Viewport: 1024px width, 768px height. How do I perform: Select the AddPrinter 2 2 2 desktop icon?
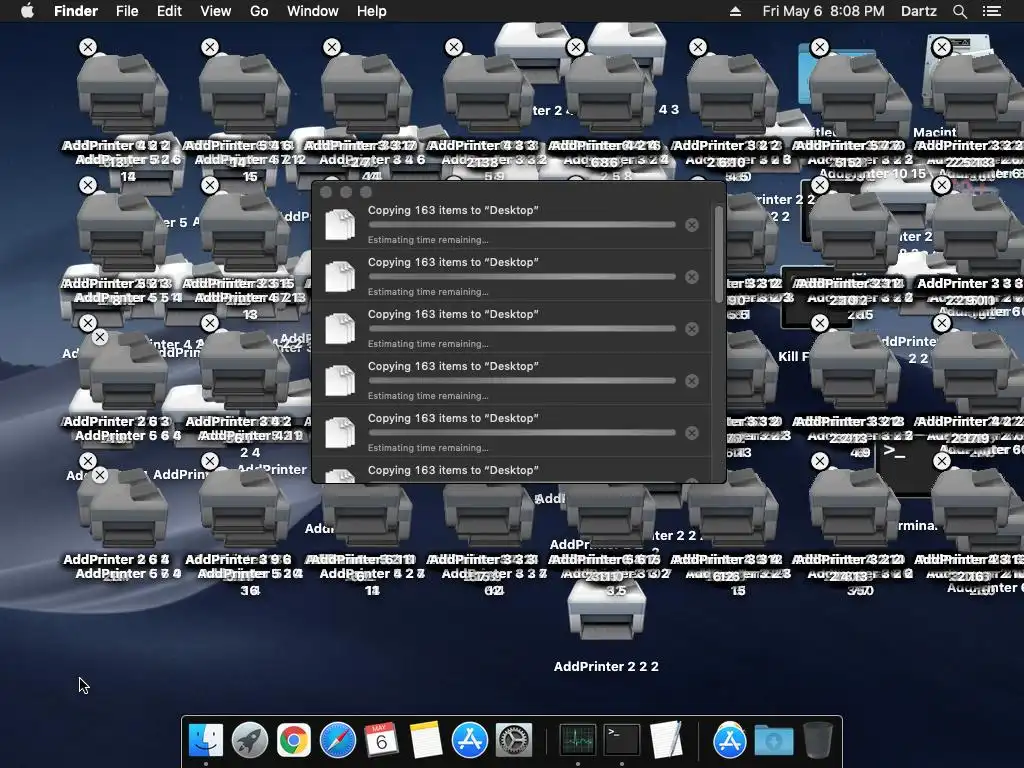pos(606,612)
